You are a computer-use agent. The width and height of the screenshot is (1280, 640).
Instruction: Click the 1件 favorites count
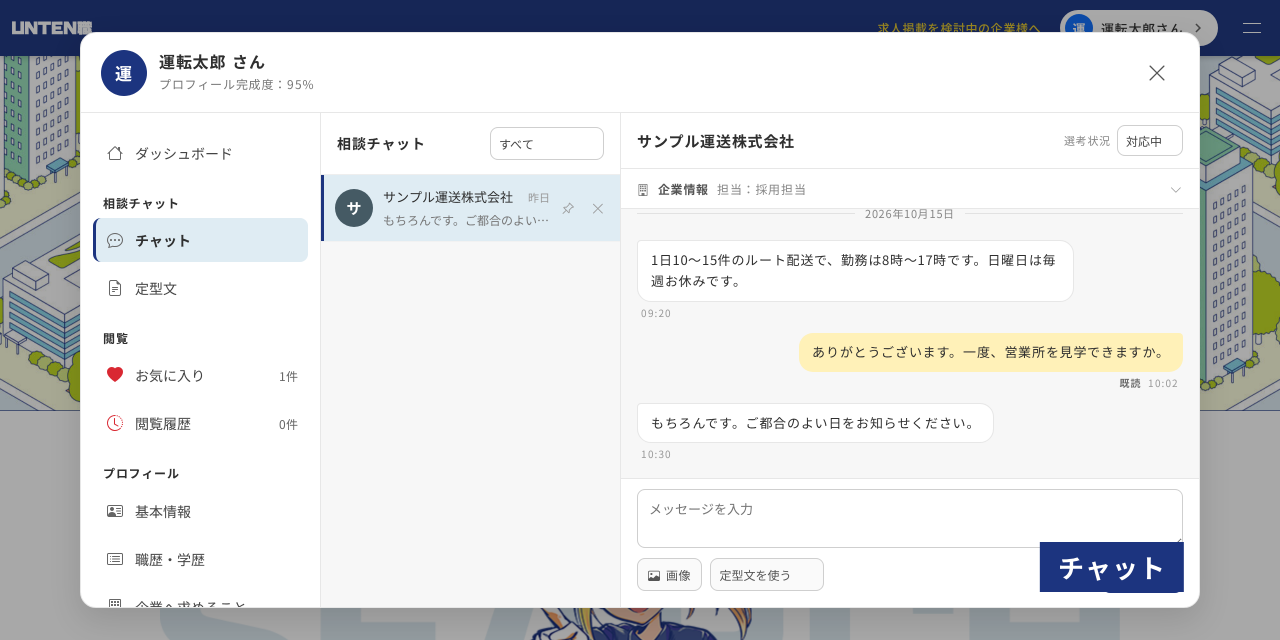coord(288,376)
